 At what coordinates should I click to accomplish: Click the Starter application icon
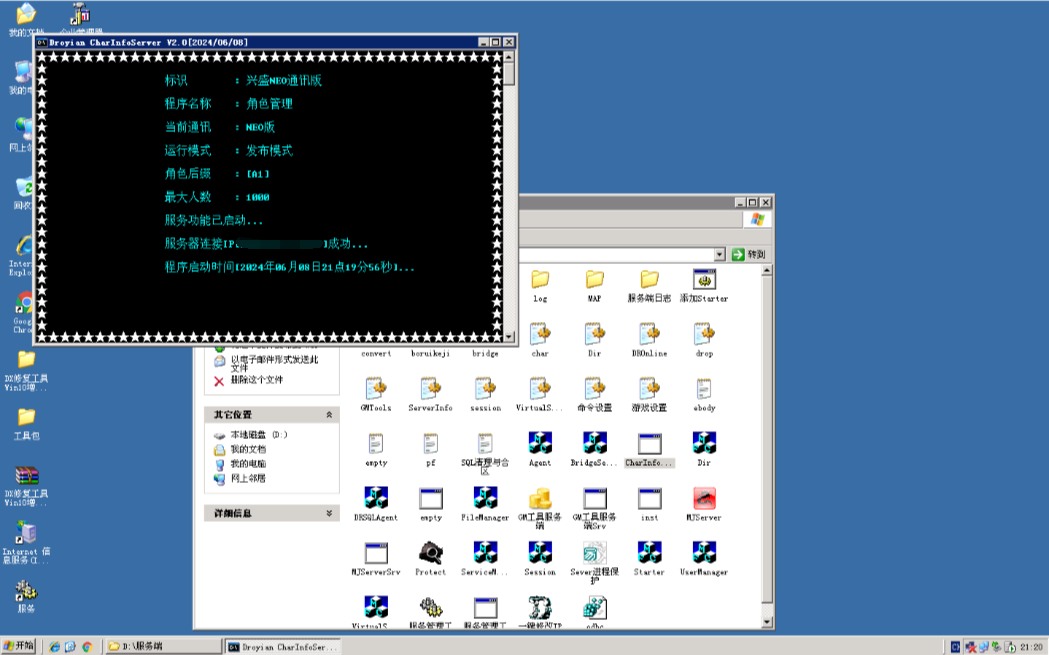click(649, 553)
